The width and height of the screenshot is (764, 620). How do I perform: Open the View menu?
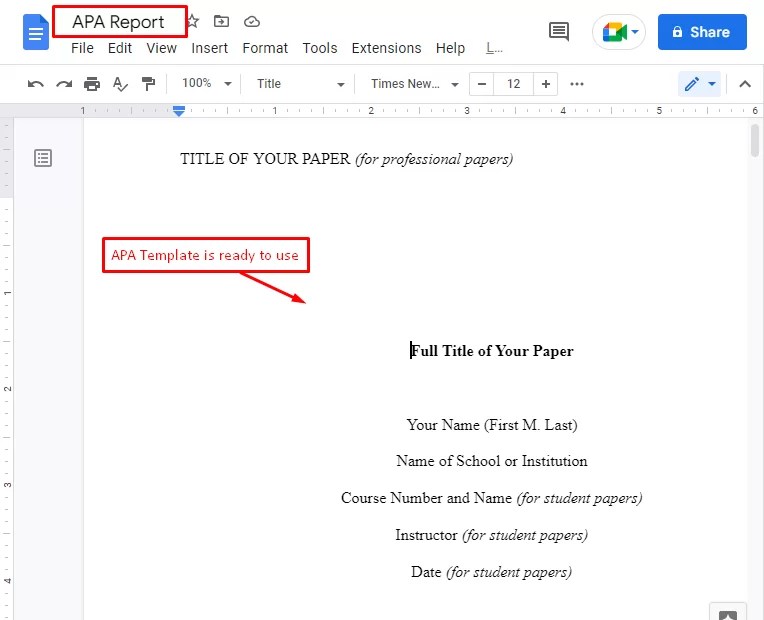pyautogui.click(x=161, y=48)
